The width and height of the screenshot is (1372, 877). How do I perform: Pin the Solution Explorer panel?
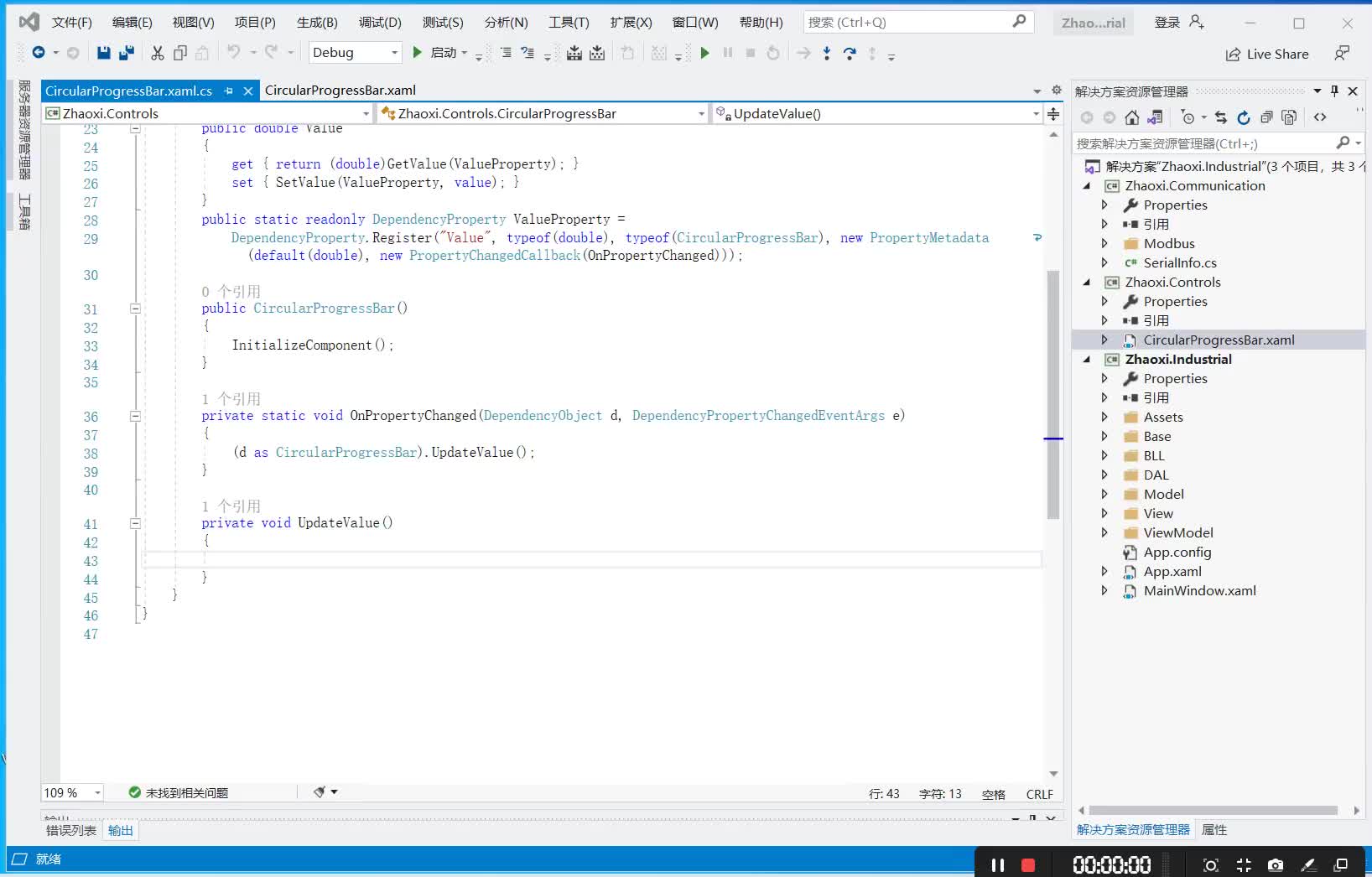click(1334, 91)
